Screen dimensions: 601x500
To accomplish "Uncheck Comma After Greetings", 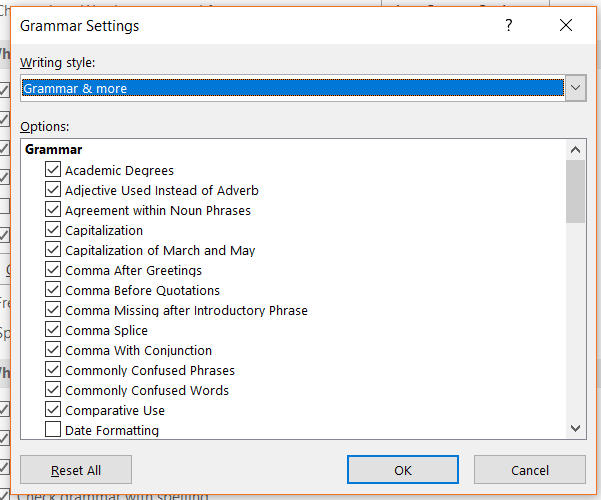I will (53, 270).
